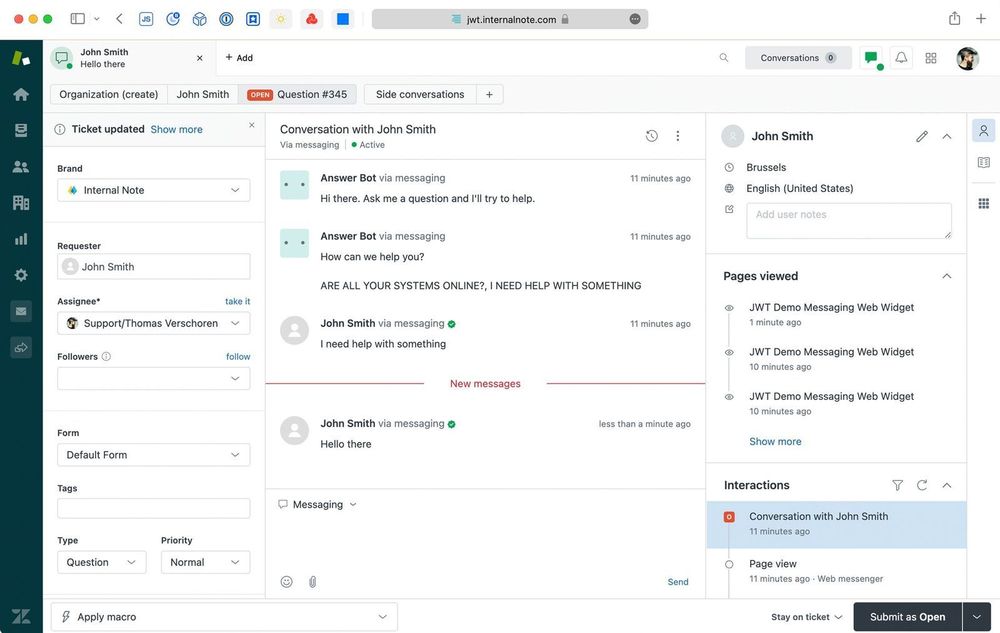The width and height of the screenshot is (1000, 633).
Task: Switch to the Side conversations tab
Action: pyautogui.click(x=419, y=94)
